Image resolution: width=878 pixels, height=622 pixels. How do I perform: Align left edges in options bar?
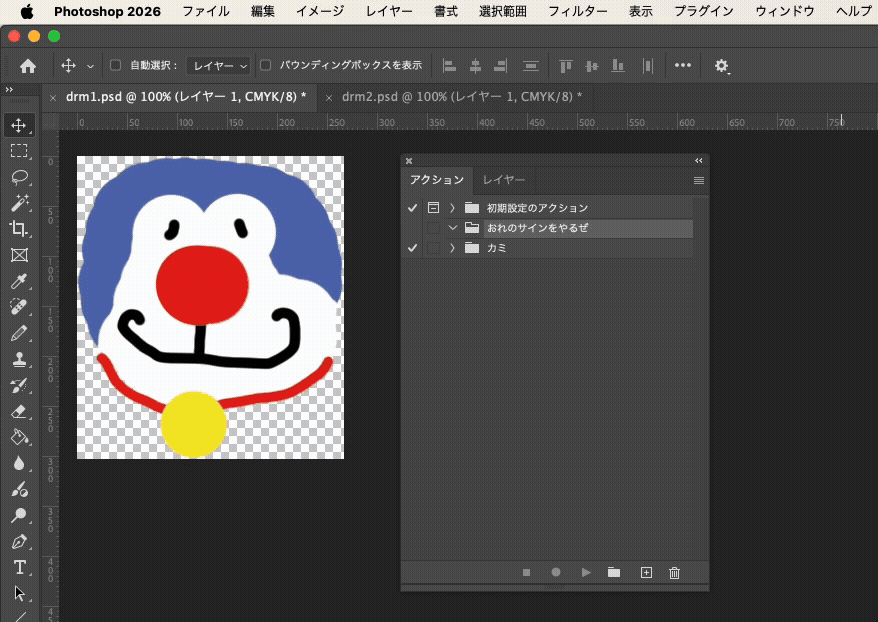click(449, 66)
